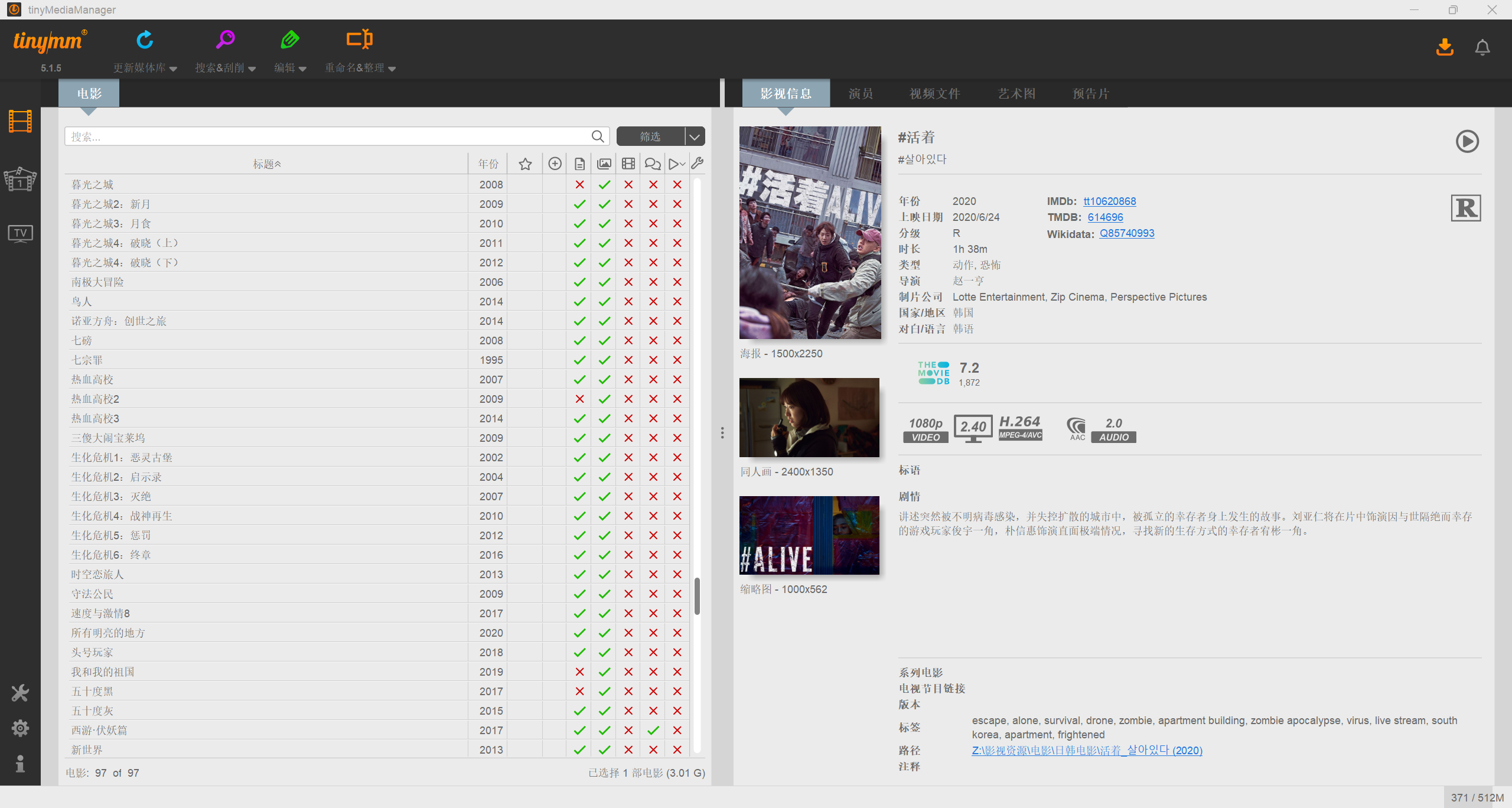The width and height of the screenshot is (1512, 808).
Task: Open the tools wrench icon in sidebar
Action: (x=20, y=693)
